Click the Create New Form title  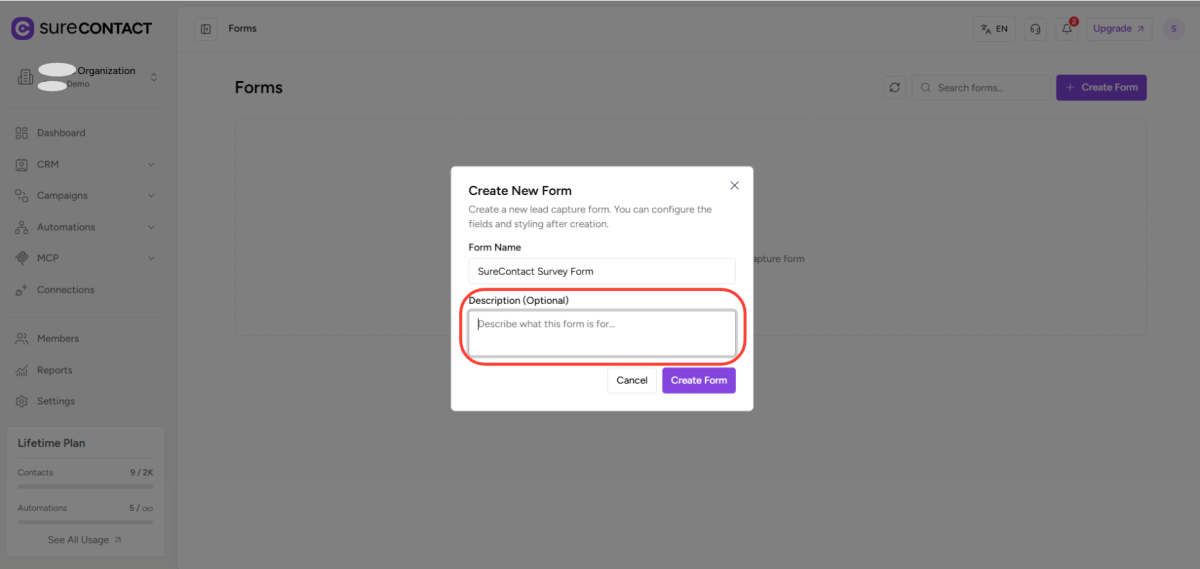click(520, 191)
